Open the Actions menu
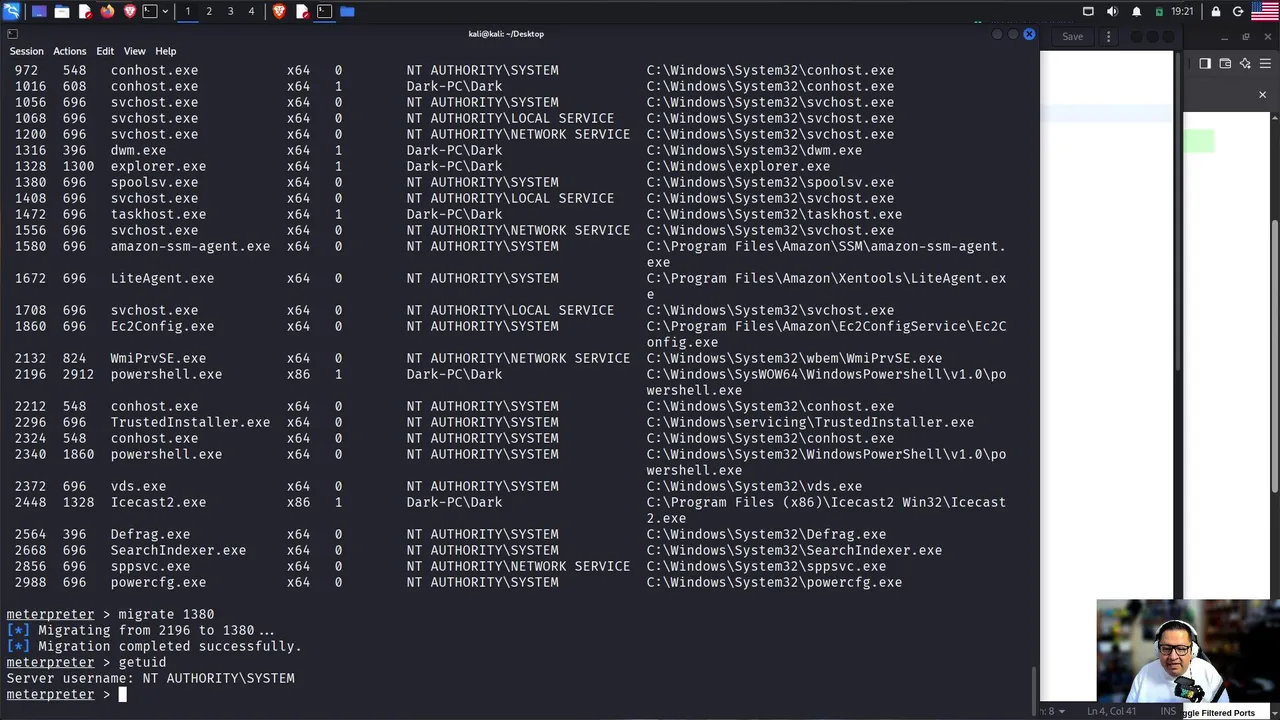The height and width of the screenshot is (720, 1280). coord(70,51)
